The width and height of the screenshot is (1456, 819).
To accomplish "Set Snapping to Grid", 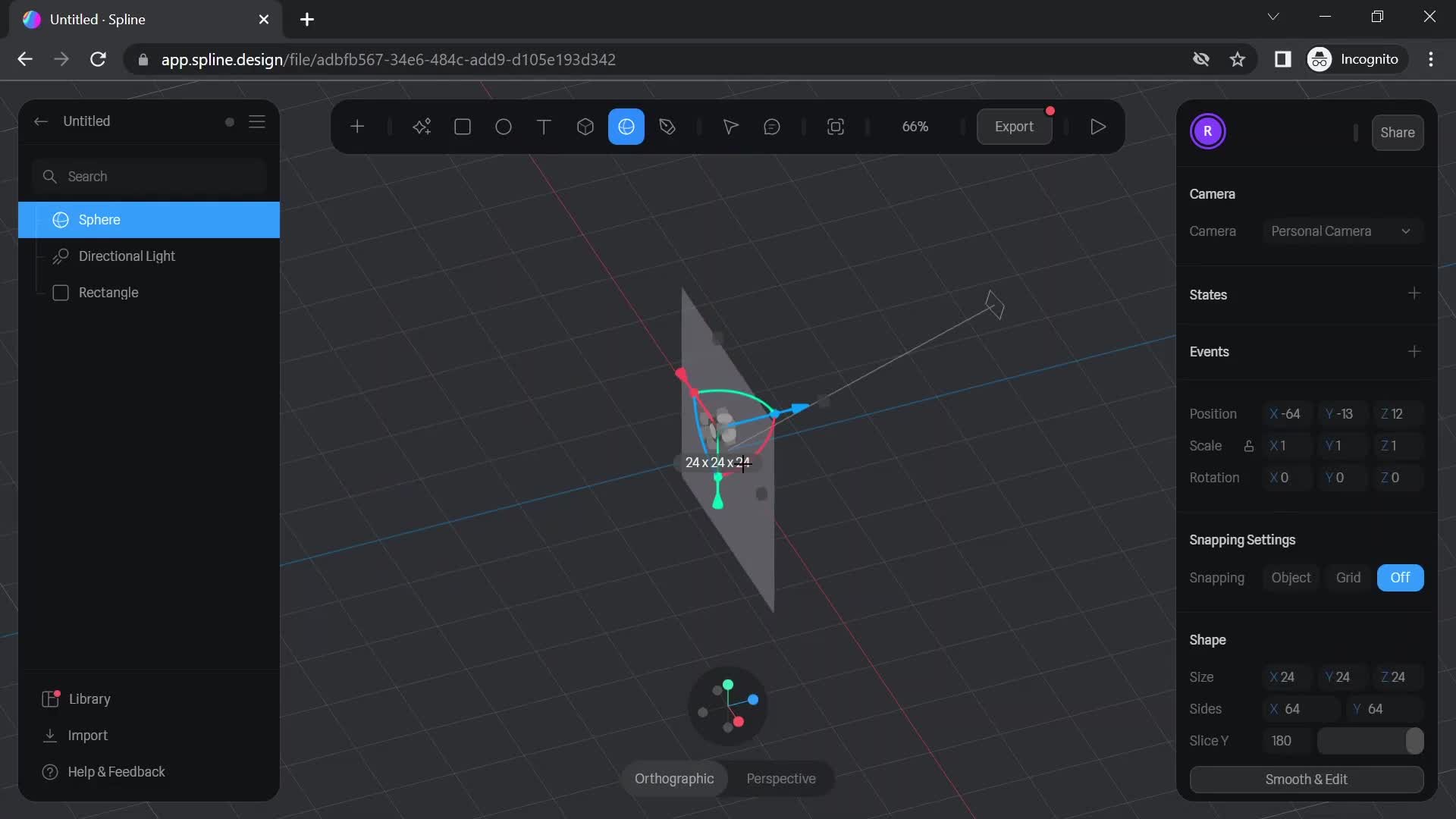I will pos(1348,578).
